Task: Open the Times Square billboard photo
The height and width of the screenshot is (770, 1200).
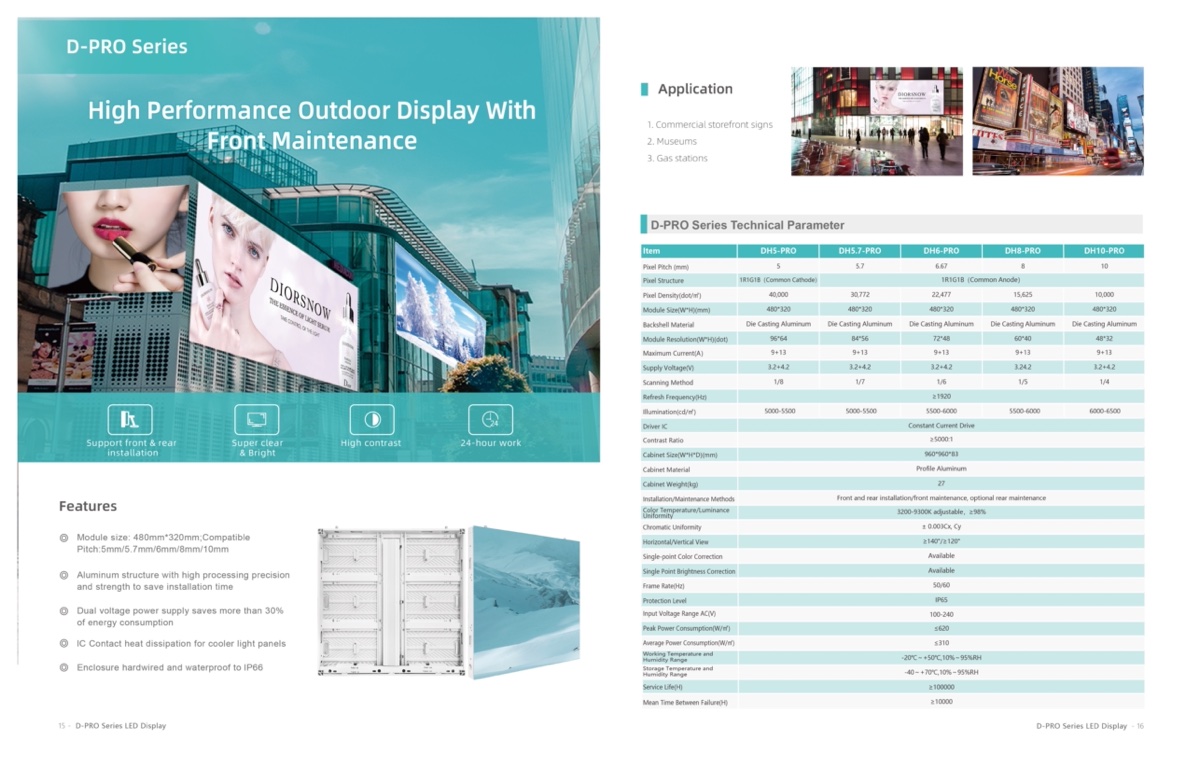Action: click(1058, 121)
